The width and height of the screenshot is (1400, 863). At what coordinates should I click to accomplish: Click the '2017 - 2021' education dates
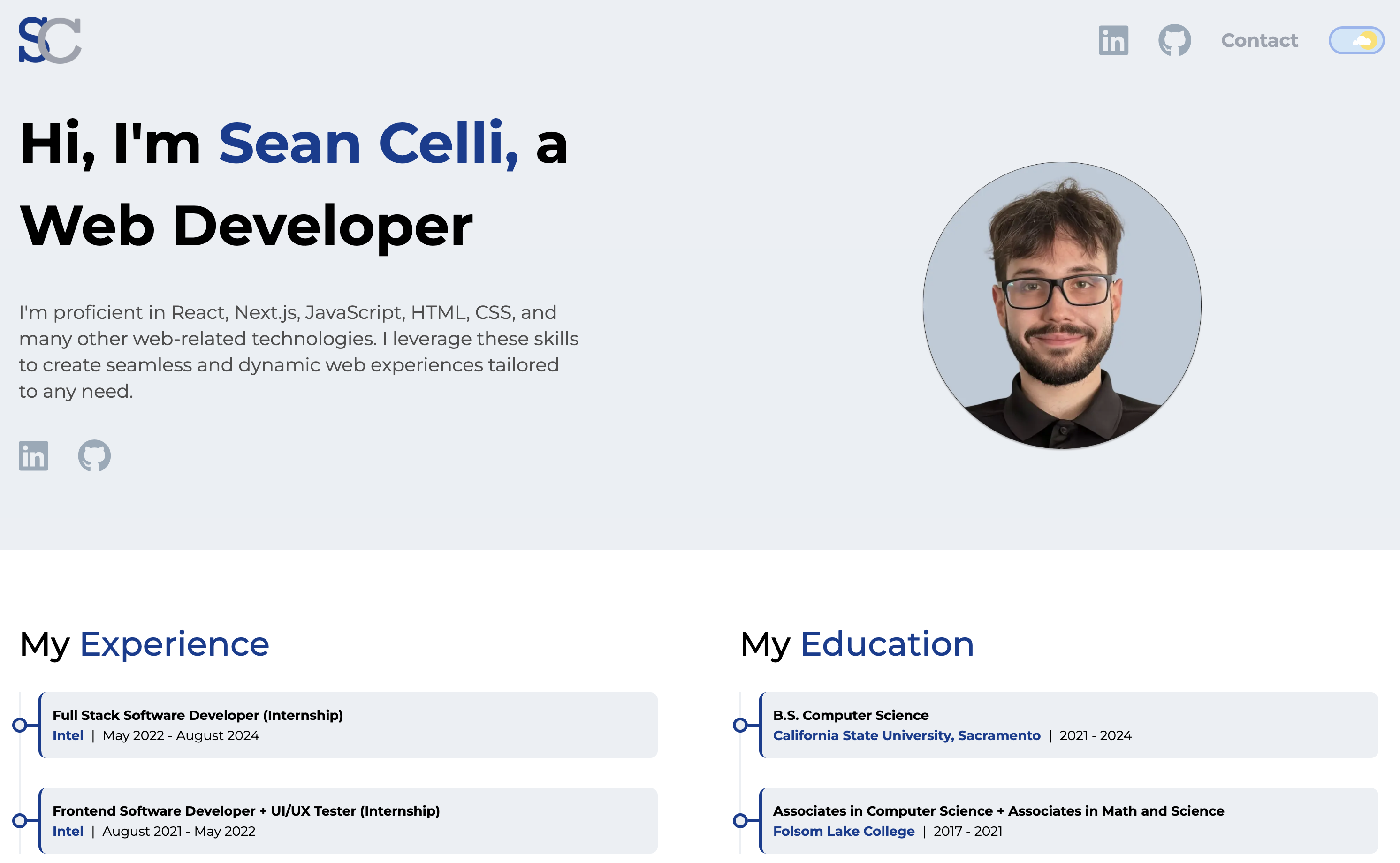click(968, 832)
